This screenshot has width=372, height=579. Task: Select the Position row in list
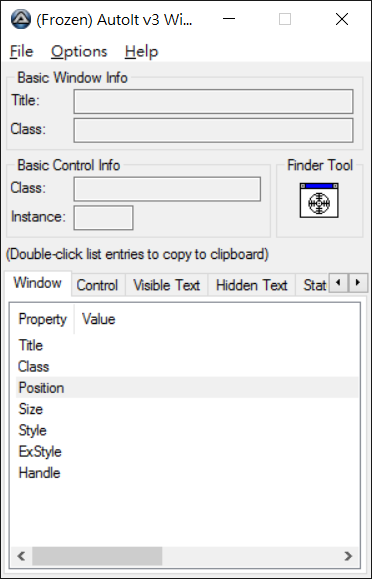(187, 387)
